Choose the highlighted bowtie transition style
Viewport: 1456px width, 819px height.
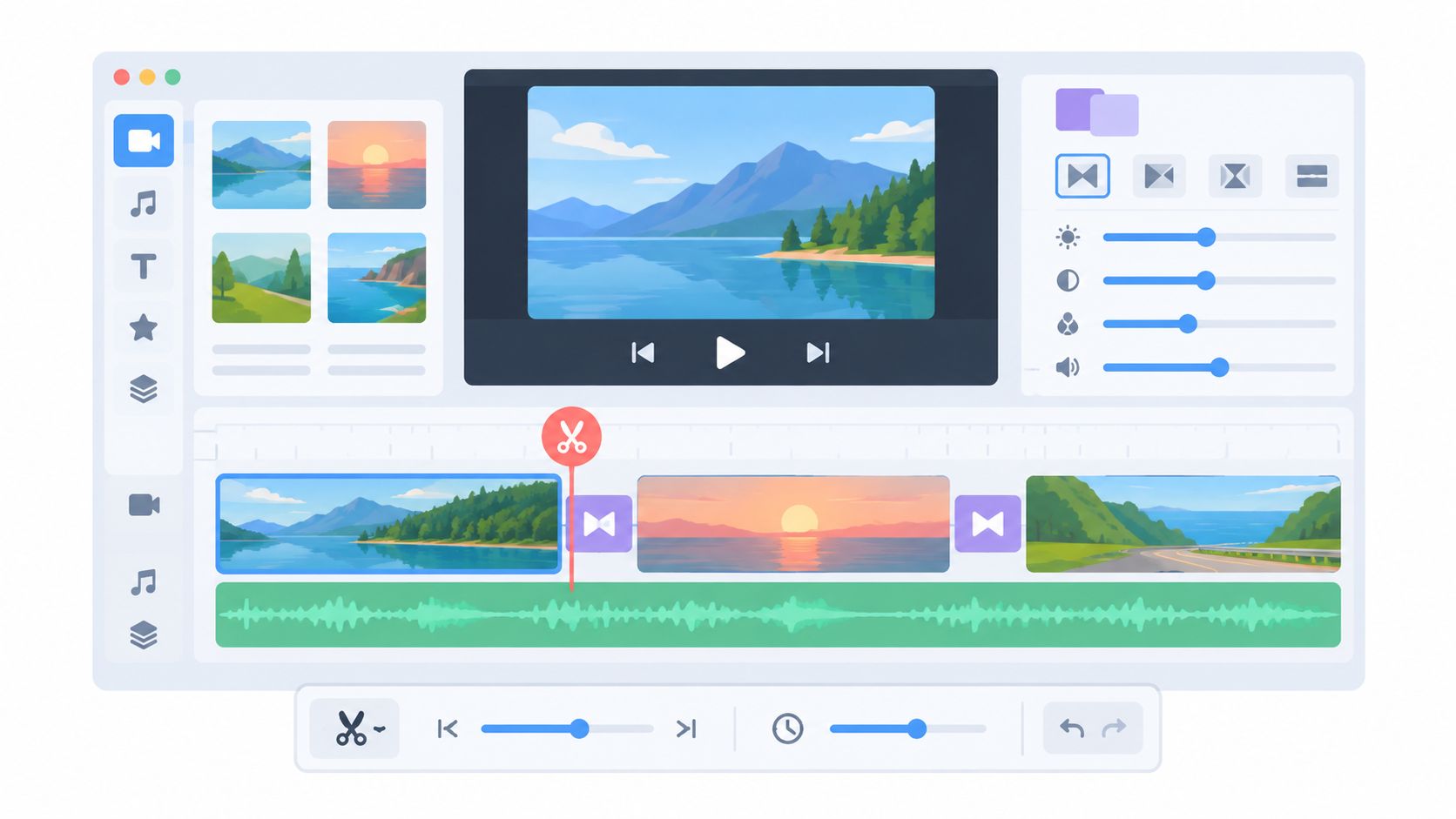(x=1082, y=176)
